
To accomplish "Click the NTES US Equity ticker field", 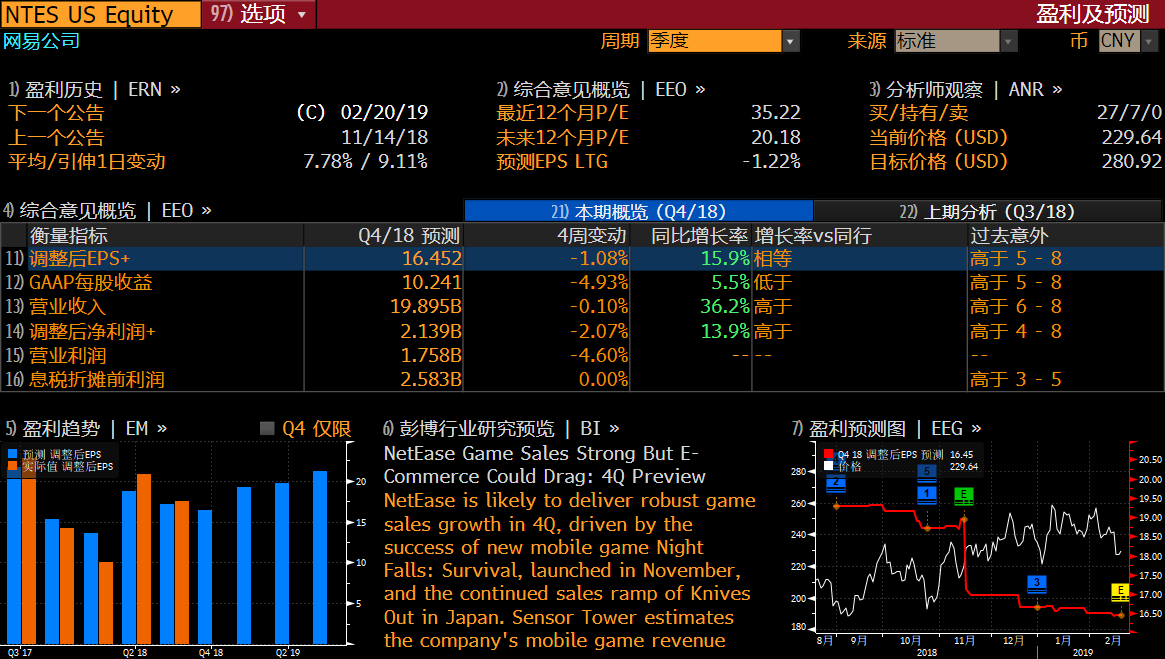I will [100, 14].
